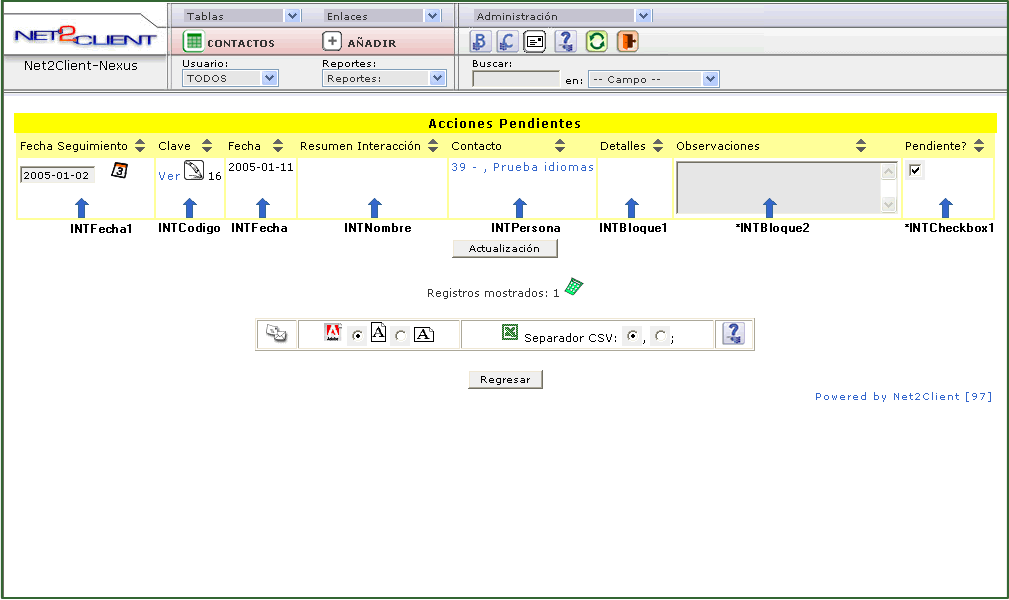Click in the Buscar search field

(x=515, y=79)
